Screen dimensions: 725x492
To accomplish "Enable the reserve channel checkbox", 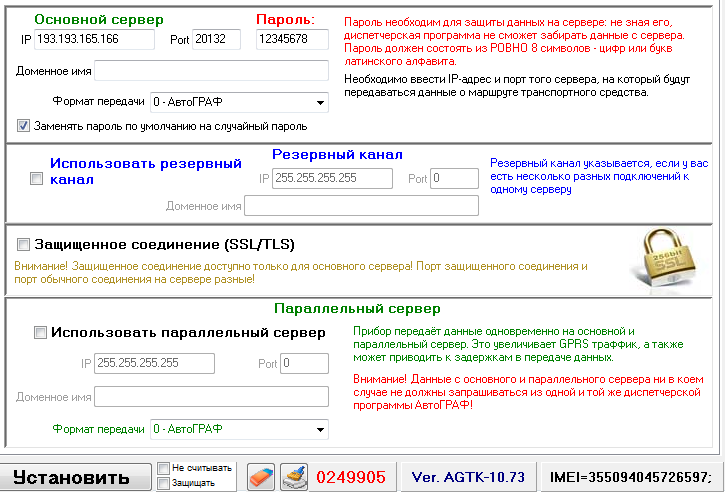I will coord(37,179).
